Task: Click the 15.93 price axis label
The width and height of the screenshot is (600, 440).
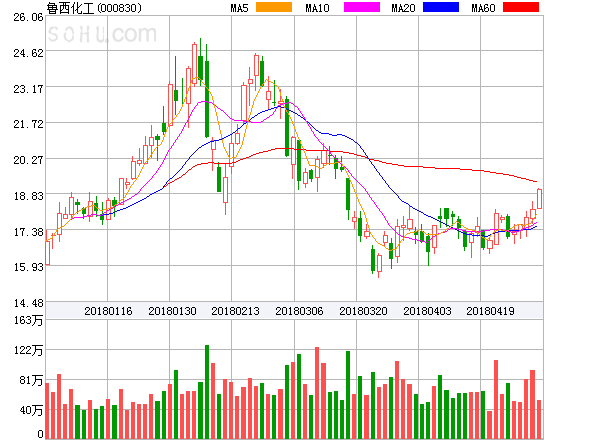Action: [28, 267]
